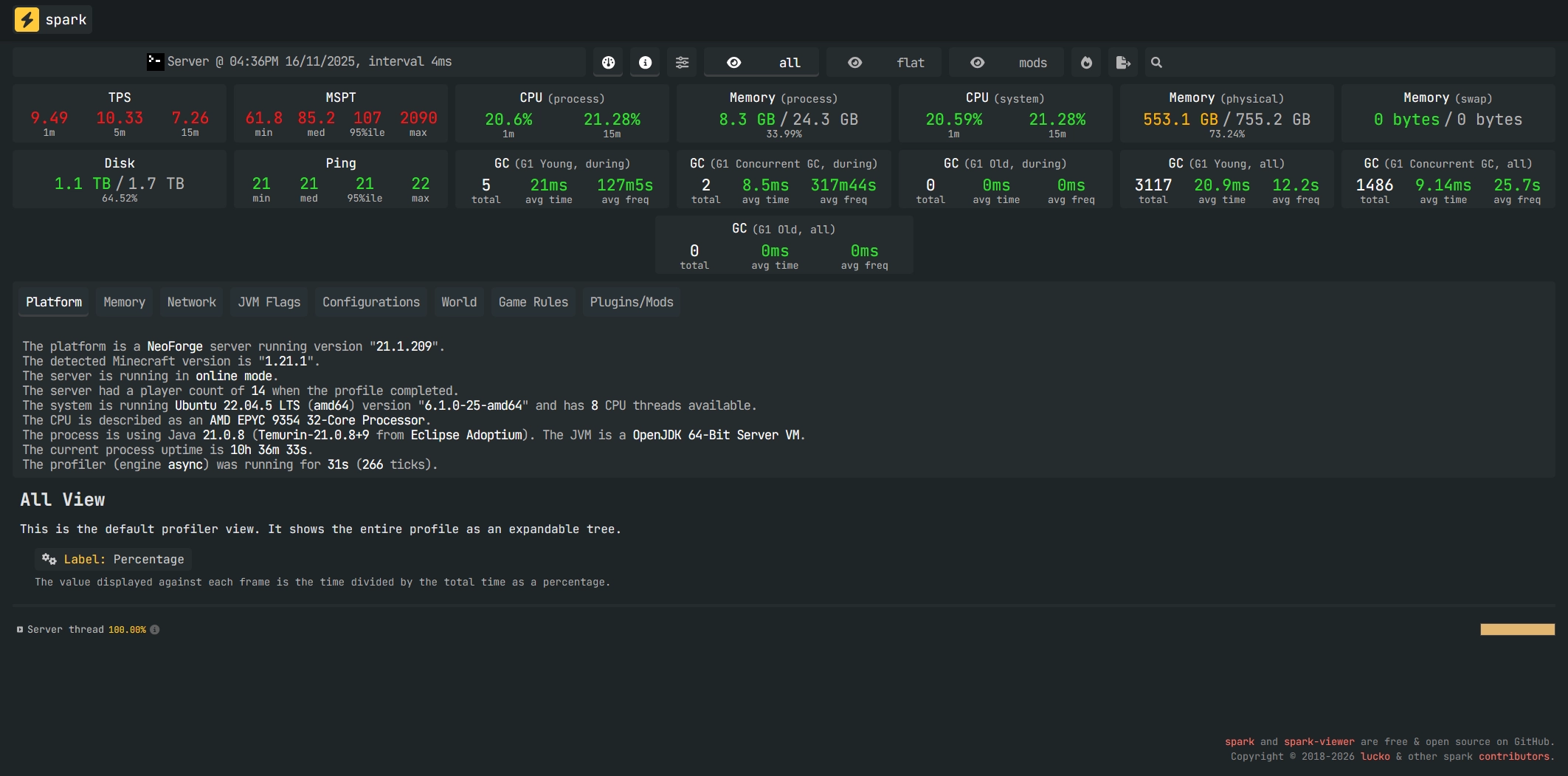1568x776 pixels.
Task: Click the spark lightning bolt logo
Action: point(27,20)
